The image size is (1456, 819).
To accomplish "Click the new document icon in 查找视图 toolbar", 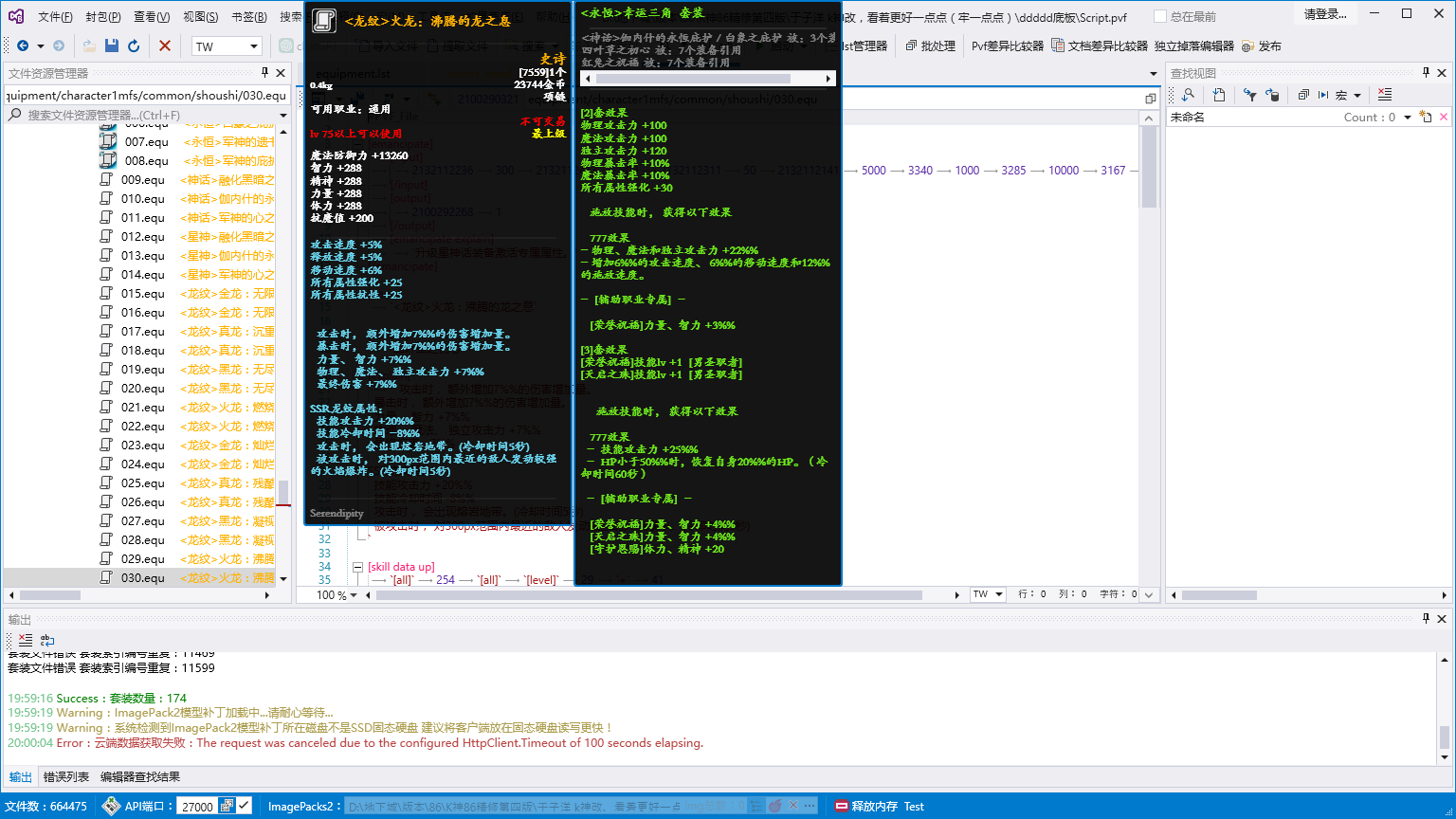I will (x=1219, y=95).
